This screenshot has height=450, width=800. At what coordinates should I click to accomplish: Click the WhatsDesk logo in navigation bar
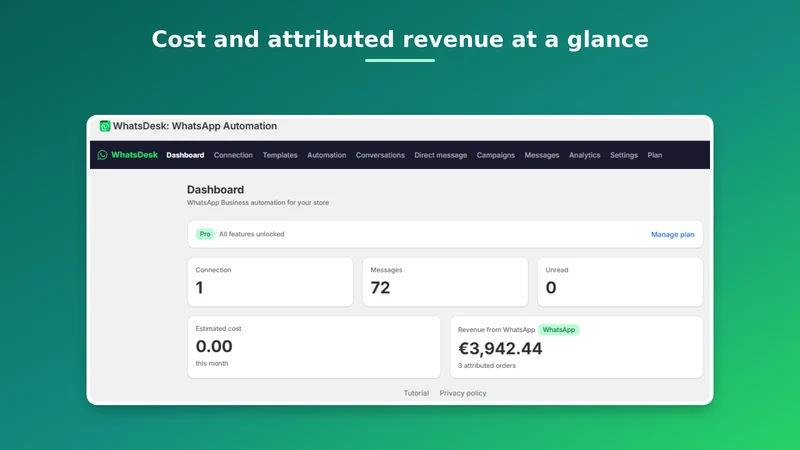coord(128,155)
